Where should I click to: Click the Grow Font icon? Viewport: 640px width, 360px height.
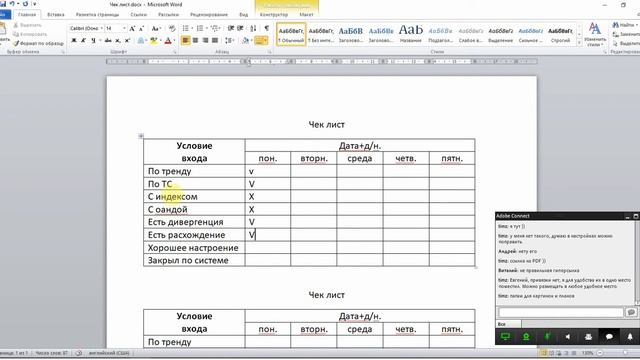coord(132,29)
